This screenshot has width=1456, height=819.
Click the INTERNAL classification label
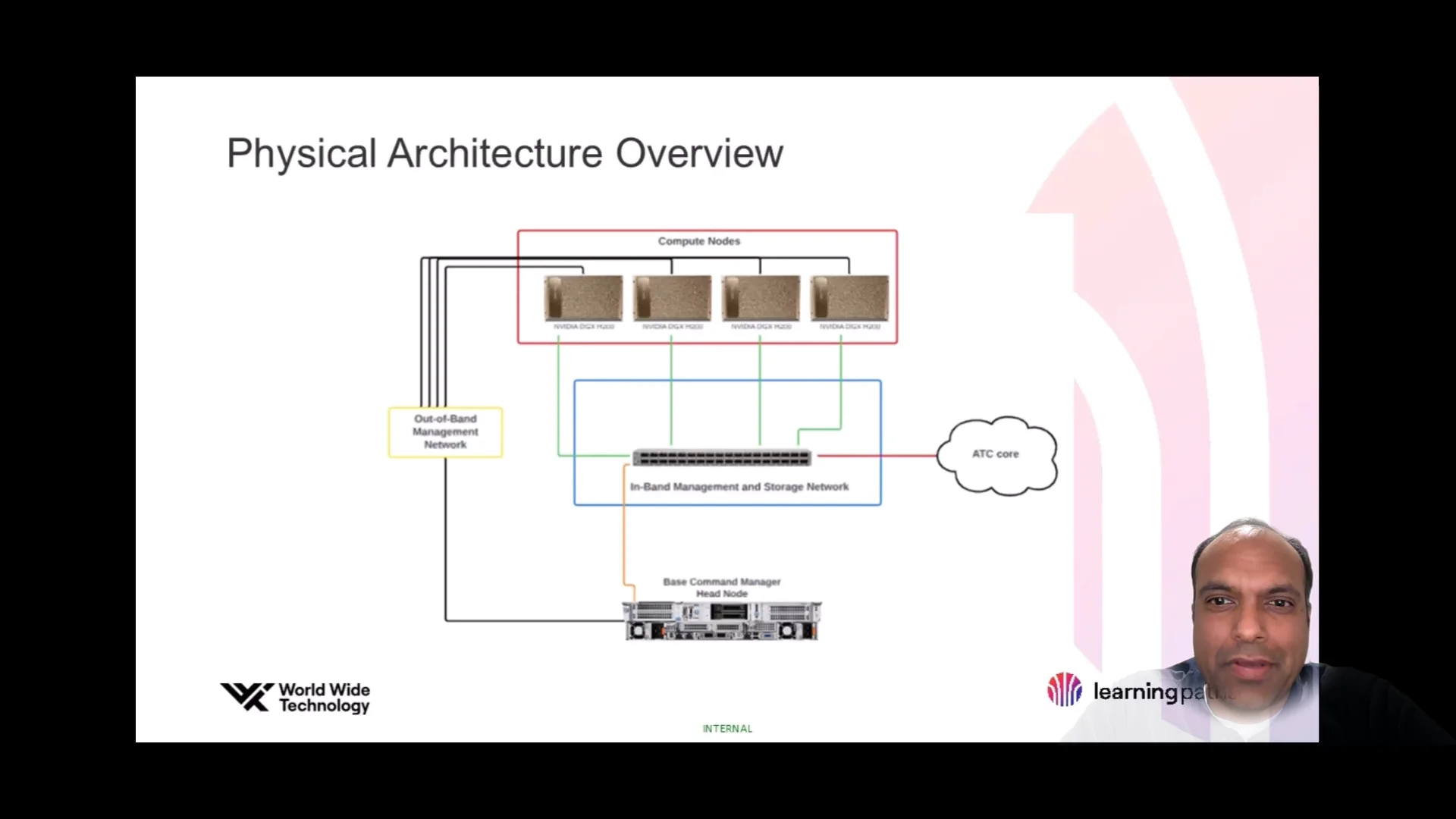coord(727,729)
